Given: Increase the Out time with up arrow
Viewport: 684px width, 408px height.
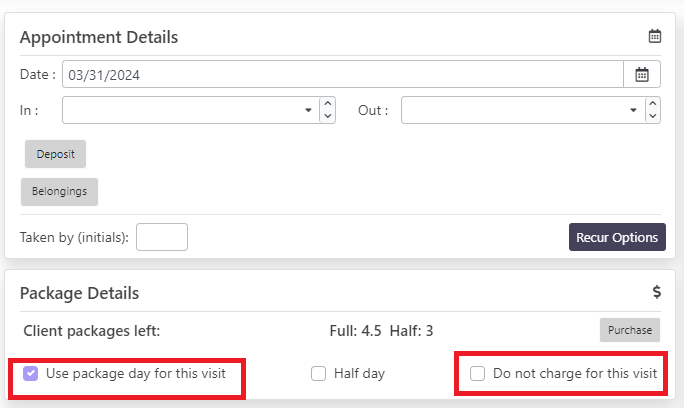Looking at the screenshot, I should (x=653, y=103).
